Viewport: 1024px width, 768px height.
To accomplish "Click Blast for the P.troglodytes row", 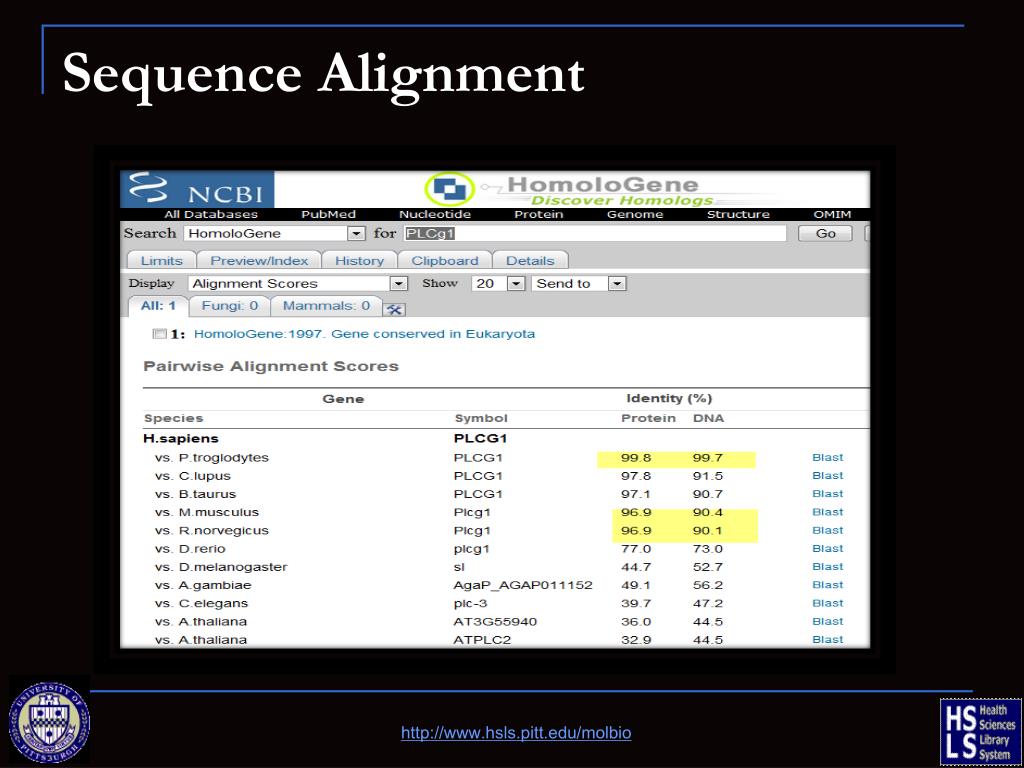I will coord(827,458).
